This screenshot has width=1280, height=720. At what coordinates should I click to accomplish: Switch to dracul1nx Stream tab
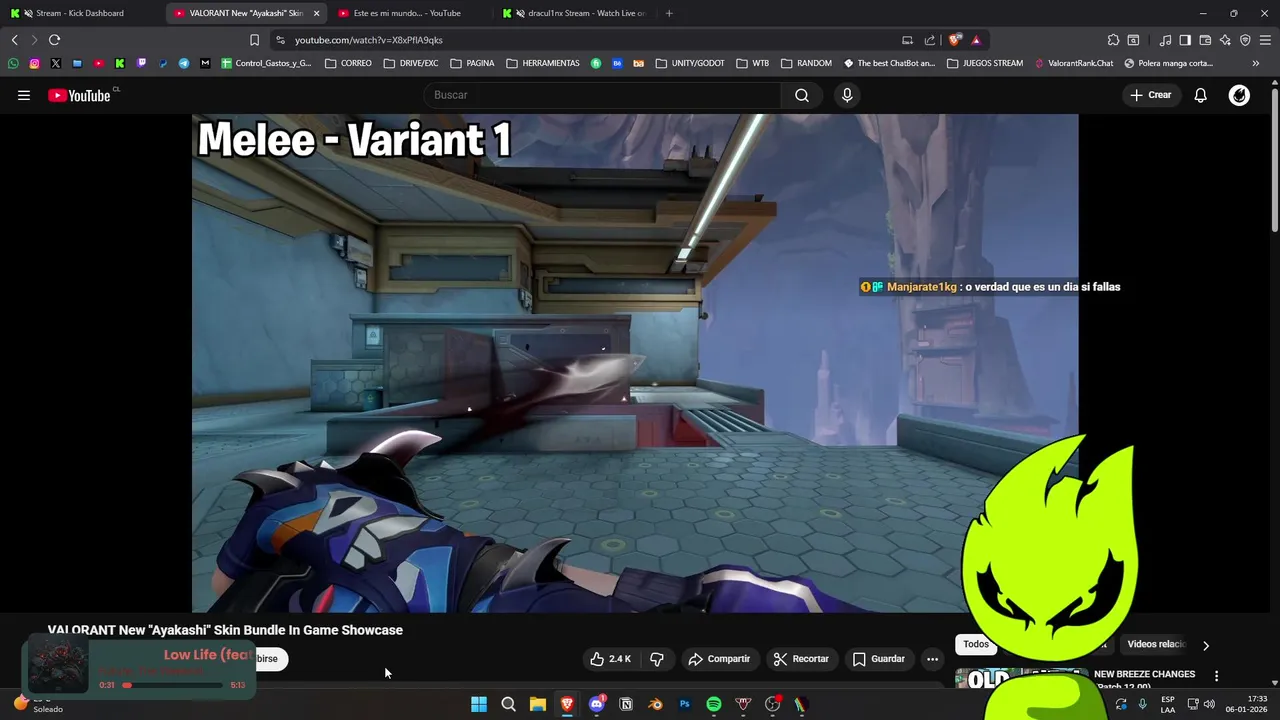[575, 13]
